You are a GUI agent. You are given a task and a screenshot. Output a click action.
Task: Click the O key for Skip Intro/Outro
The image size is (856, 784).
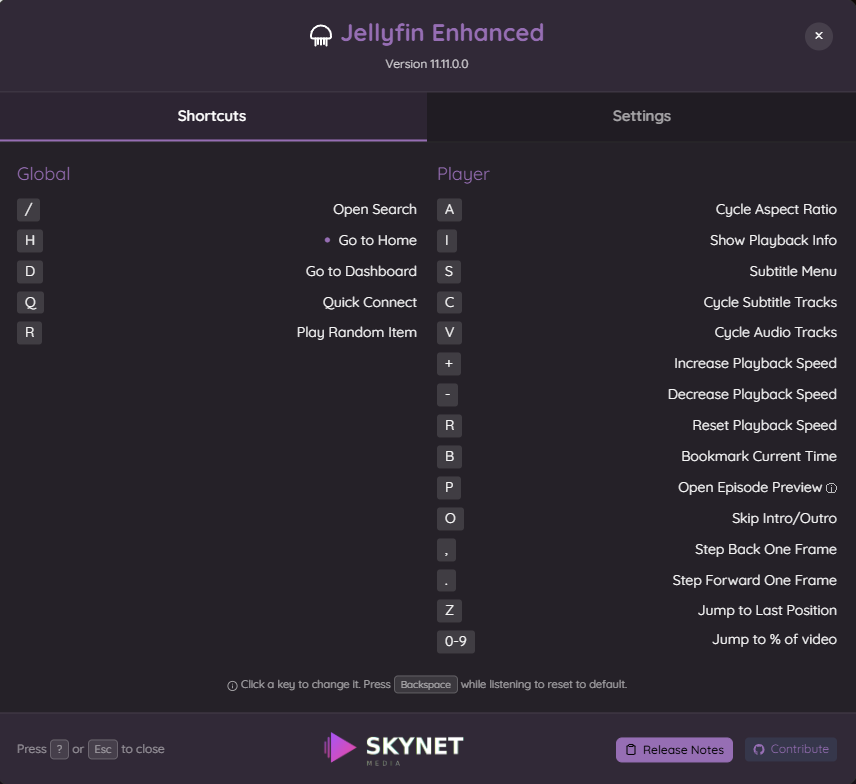pyautogui.click(x=450, y=518)
